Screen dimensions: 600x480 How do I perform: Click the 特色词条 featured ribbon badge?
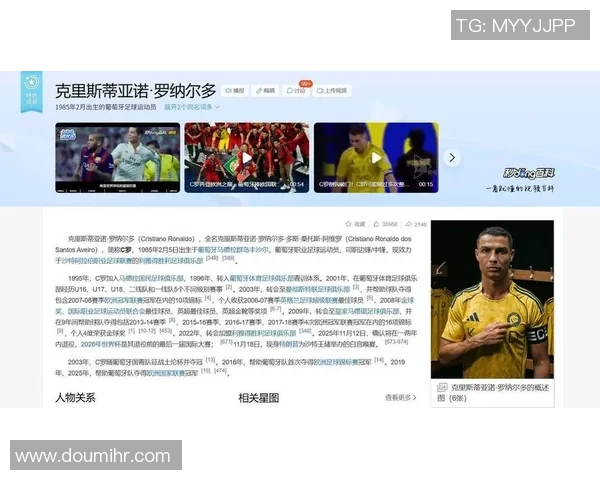click(31, 92)
